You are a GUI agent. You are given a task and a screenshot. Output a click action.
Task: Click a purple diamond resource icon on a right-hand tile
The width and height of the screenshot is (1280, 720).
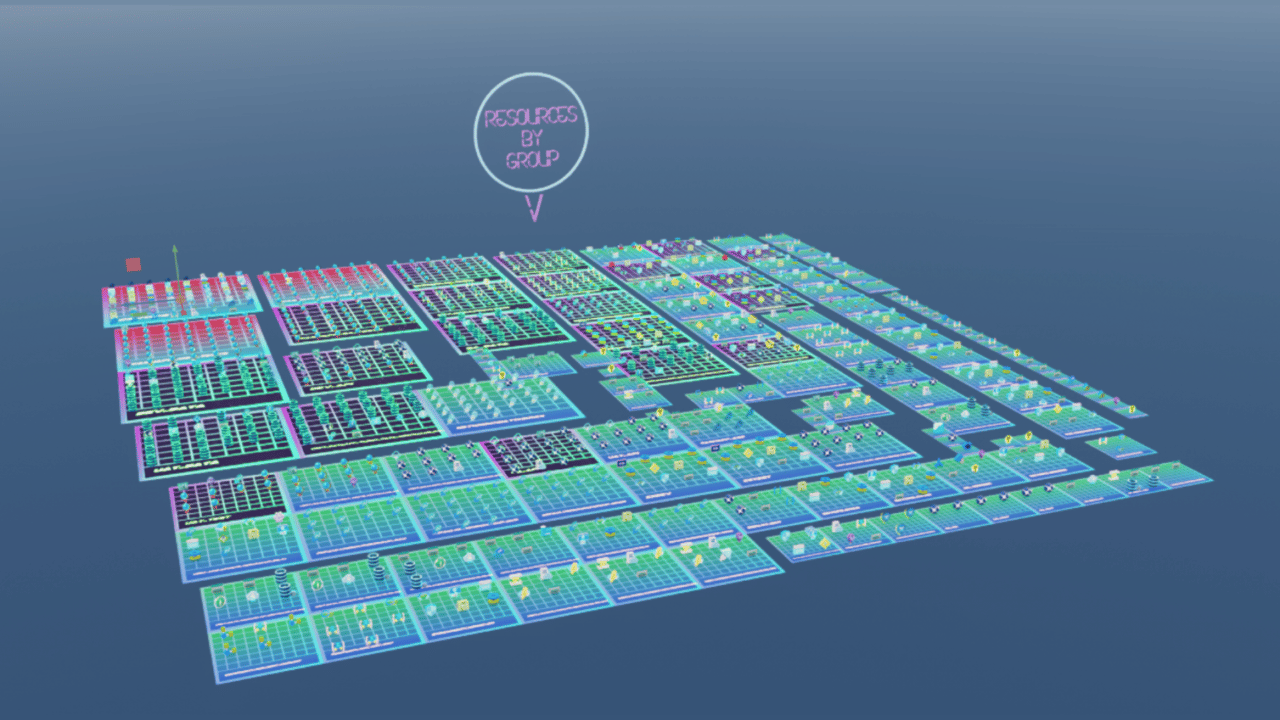click(980, 453)
